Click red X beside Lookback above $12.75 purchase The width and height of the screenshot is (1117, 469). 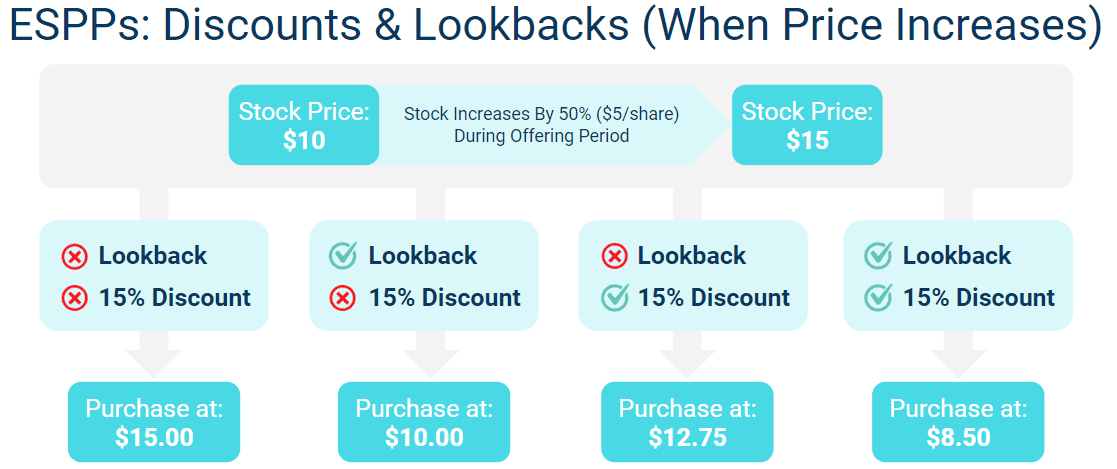pyautogui.click(x=614, y=256)
